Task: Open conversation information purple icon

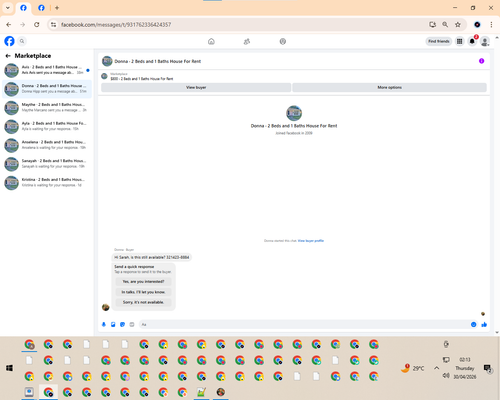Action: (481, 61)
